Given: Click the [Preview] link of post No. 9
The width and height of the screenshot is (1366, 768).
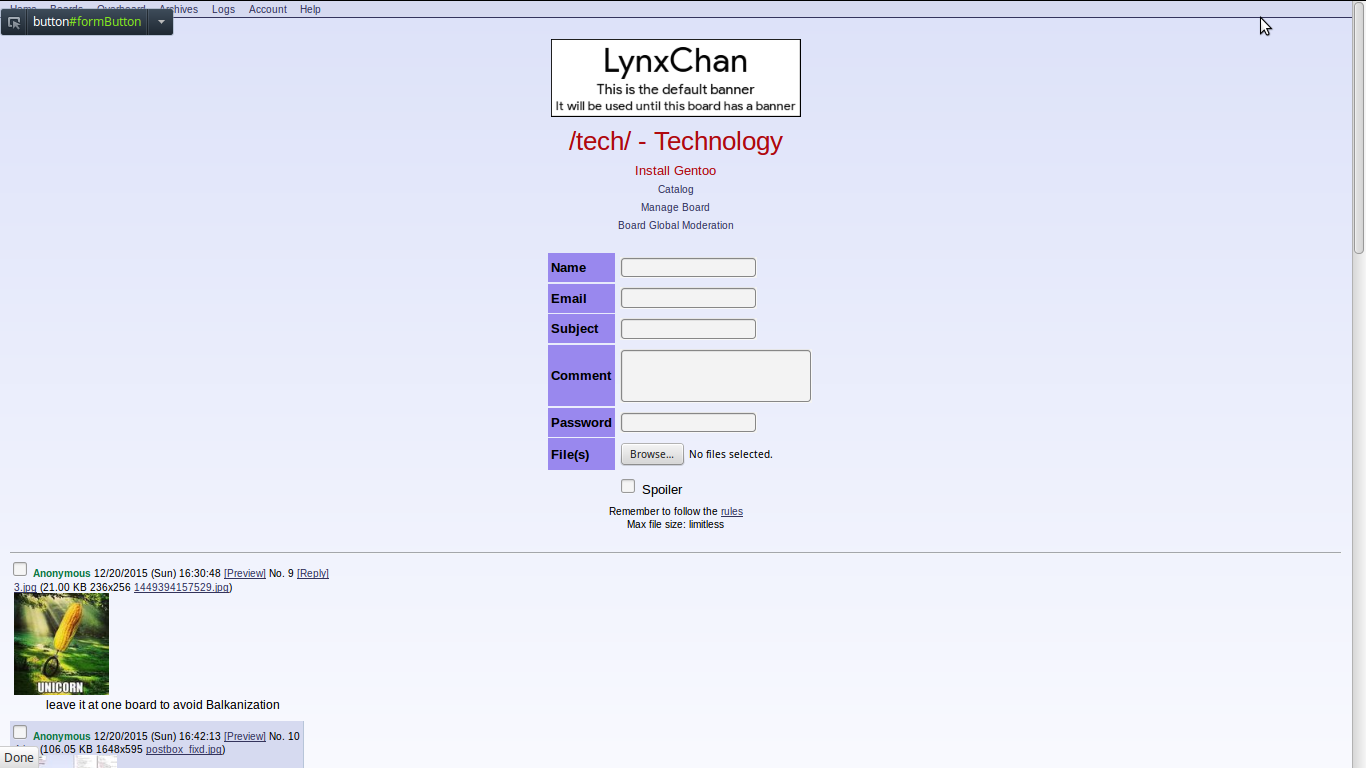Looking at the screenshot, I should [x=245, y=573].
